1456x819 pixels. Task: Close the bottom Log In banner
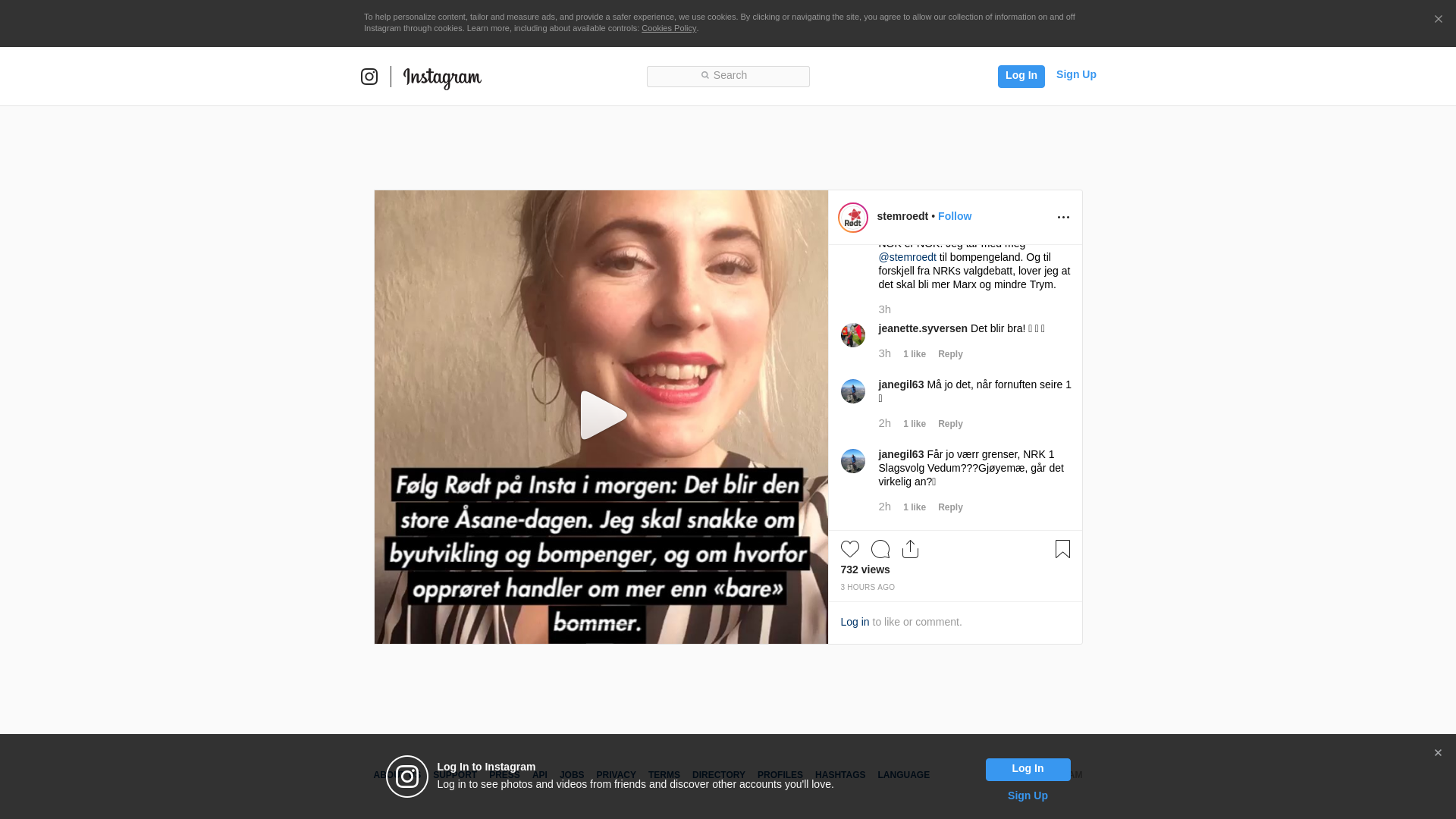click(x=1438, y=753)
